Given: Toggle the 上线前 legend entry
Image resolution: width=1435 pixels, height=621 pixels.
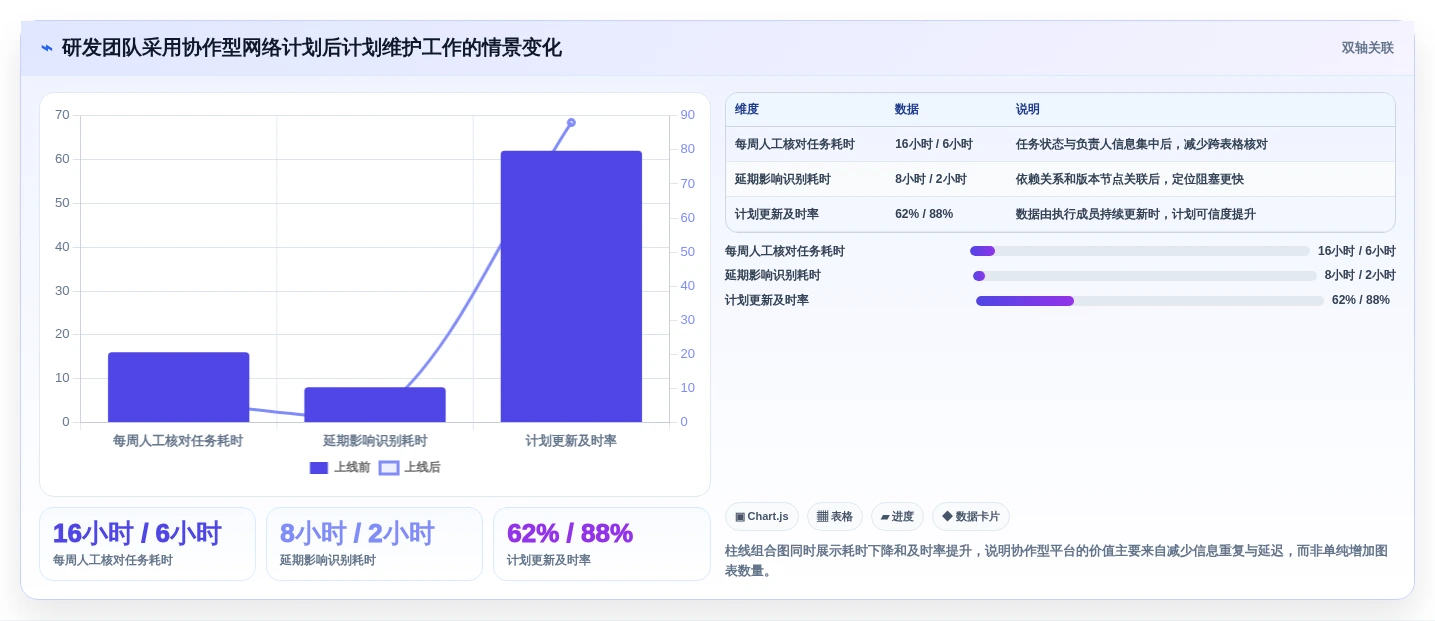Looking at the screenshot, I should (x=340, y=467).
